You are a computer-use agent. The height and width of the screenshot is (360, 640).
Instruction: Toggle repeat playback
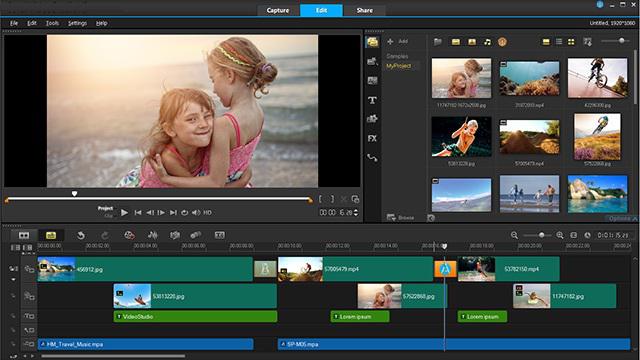click(x=184, y=213)
